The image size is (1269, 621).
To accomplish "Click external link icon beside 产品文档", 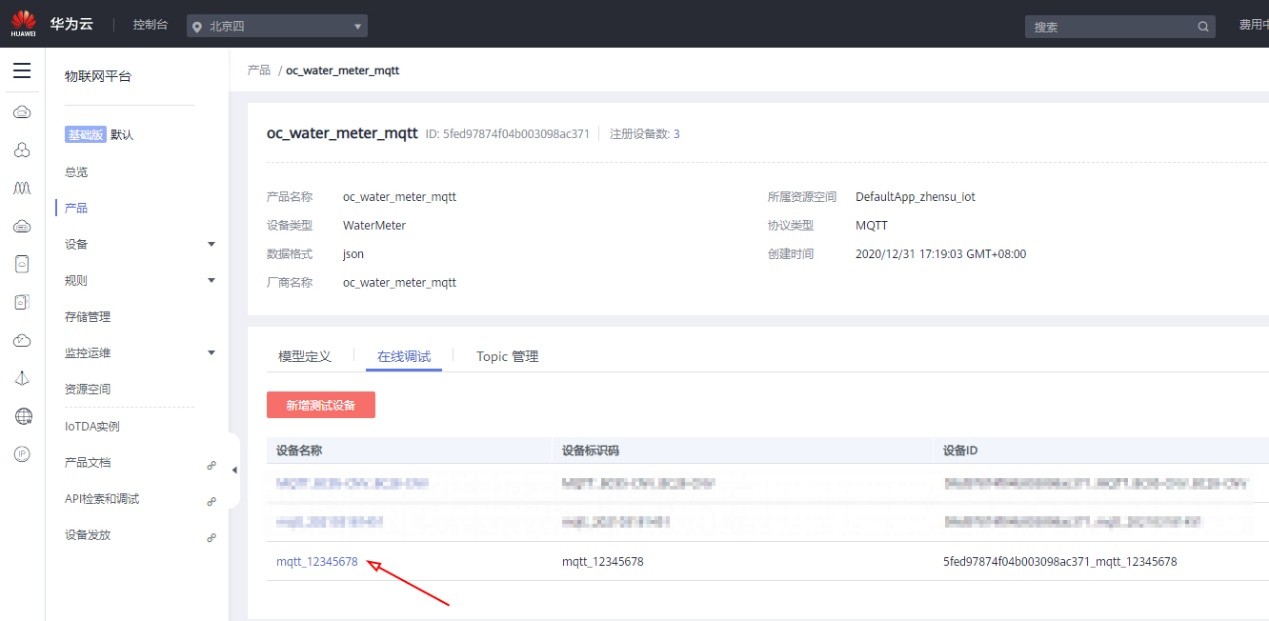I will tap(211, 464).
